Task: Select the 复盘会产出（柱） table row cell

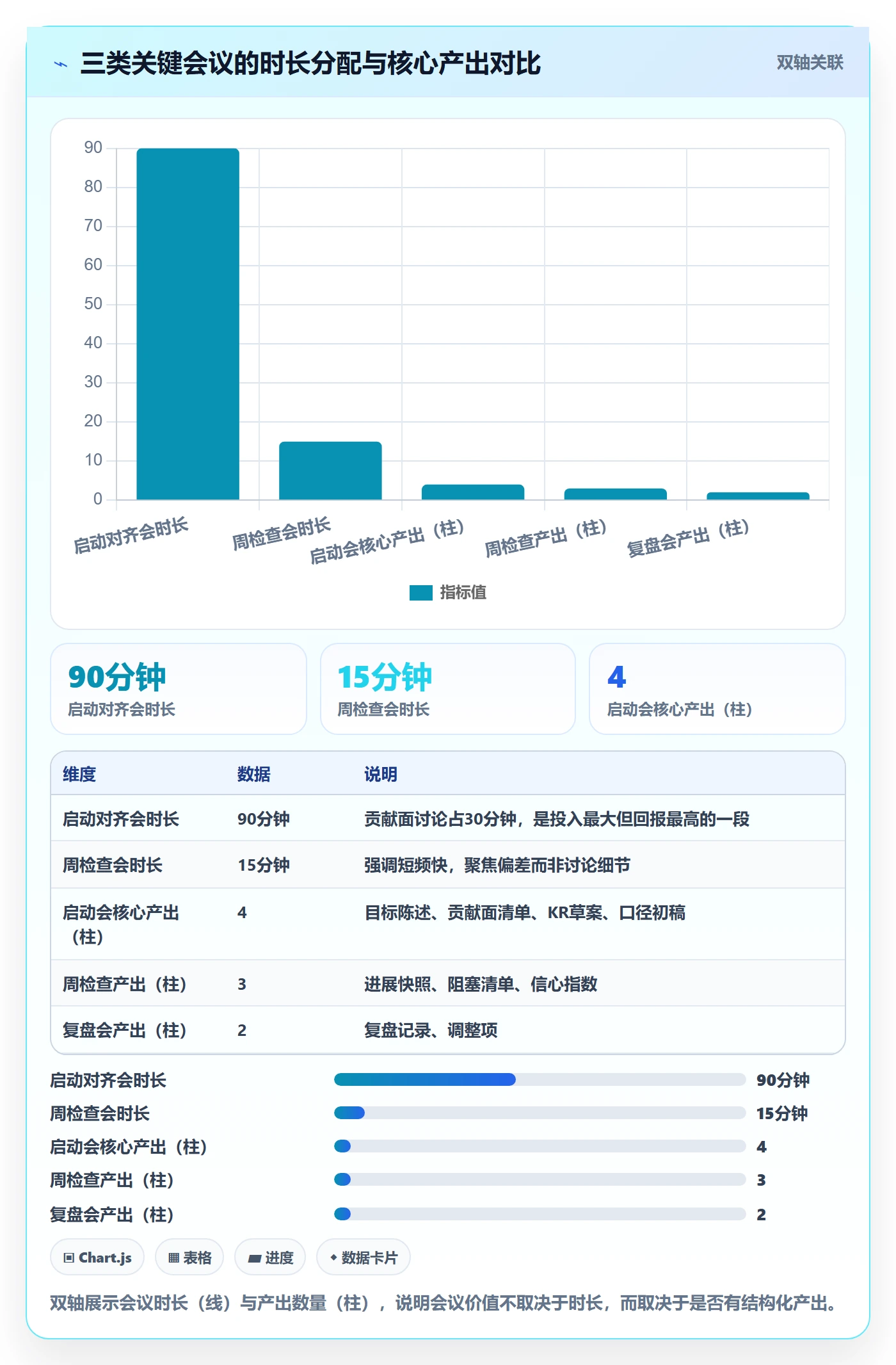Action: pos(125,1030)
